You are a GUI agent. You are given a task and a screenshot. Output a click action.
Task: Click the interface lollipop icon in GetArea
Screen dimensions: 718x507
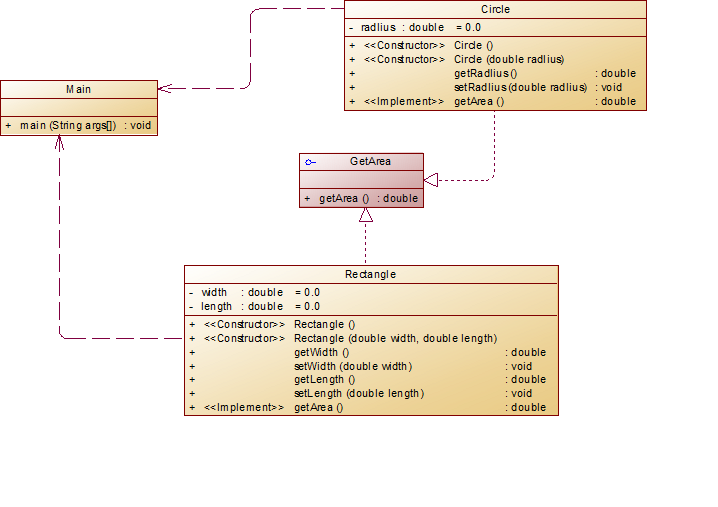[310, 162]
